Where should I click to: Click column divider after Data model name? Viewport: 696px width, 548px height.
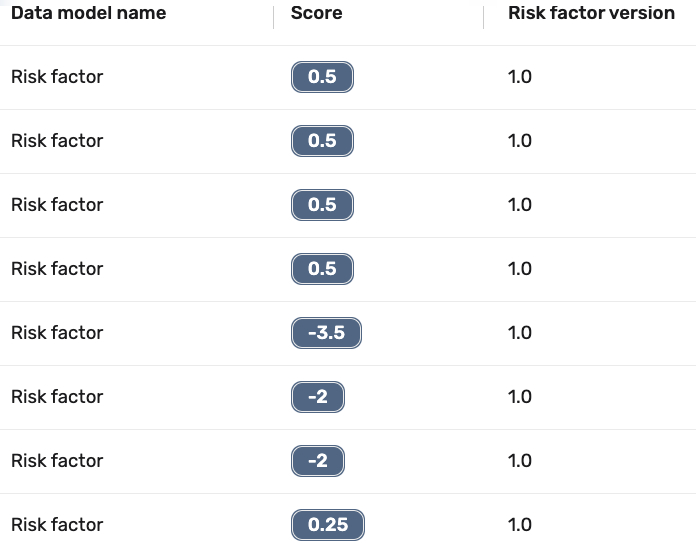tap(273, 17)
